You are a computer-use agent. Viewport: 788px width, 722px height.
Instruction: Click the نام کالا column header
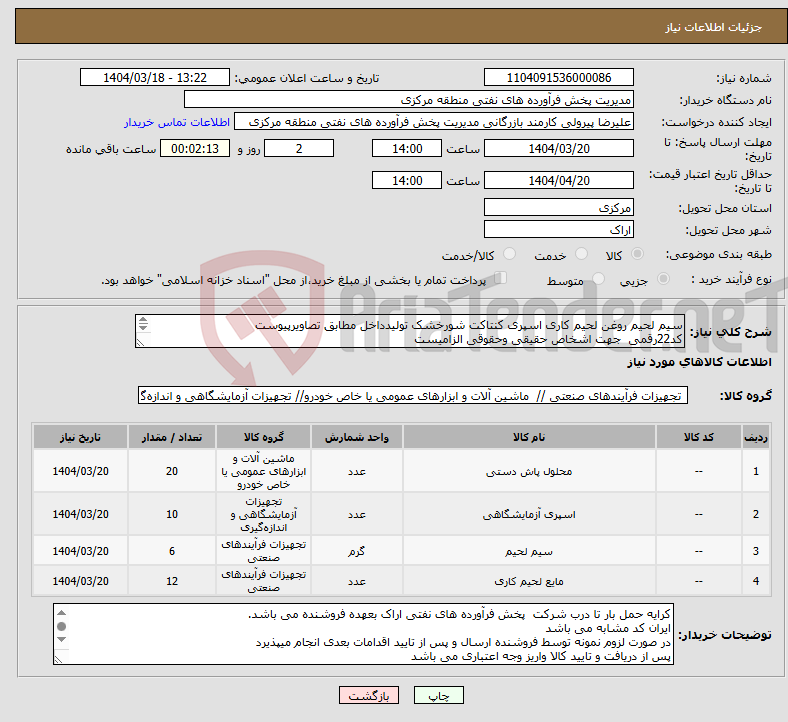pyautogui.click(x=529, y=437)
